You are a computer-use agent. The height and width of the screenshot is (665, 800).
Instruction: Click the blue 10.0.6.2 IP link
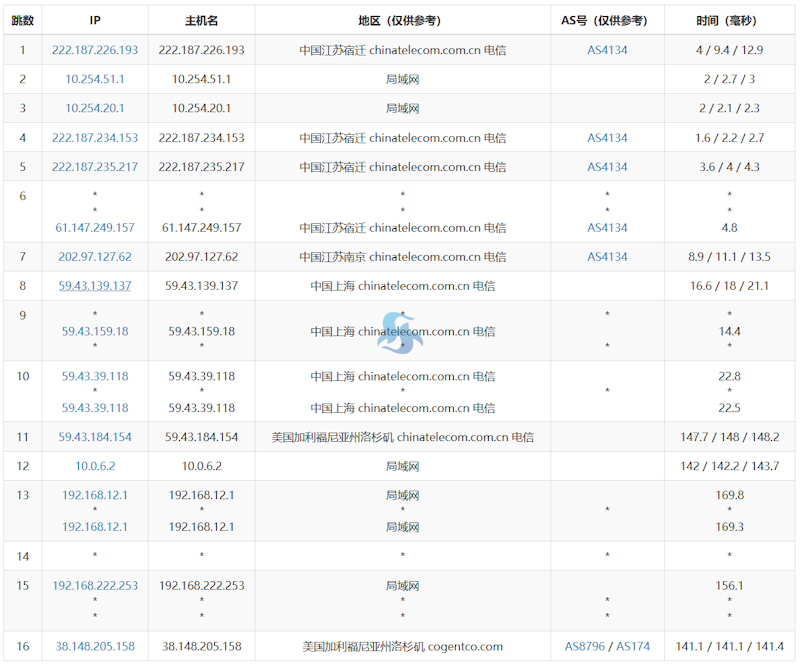pyautogui.click(x=95, y=466)
